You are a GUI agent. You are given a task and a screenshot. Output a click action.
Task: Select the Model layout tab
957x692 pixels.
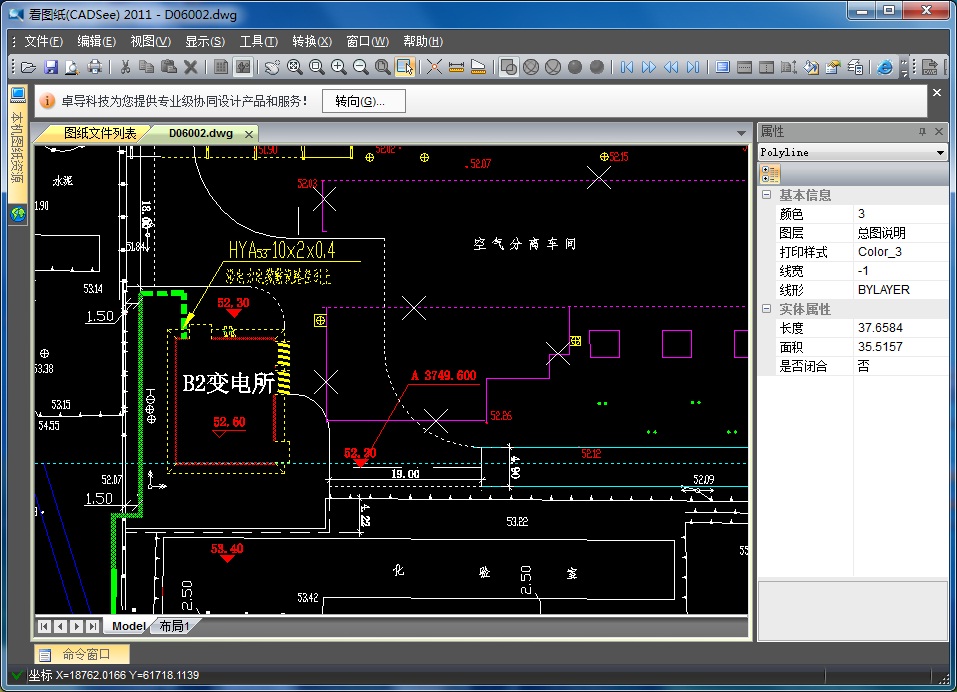pos(128,626)
